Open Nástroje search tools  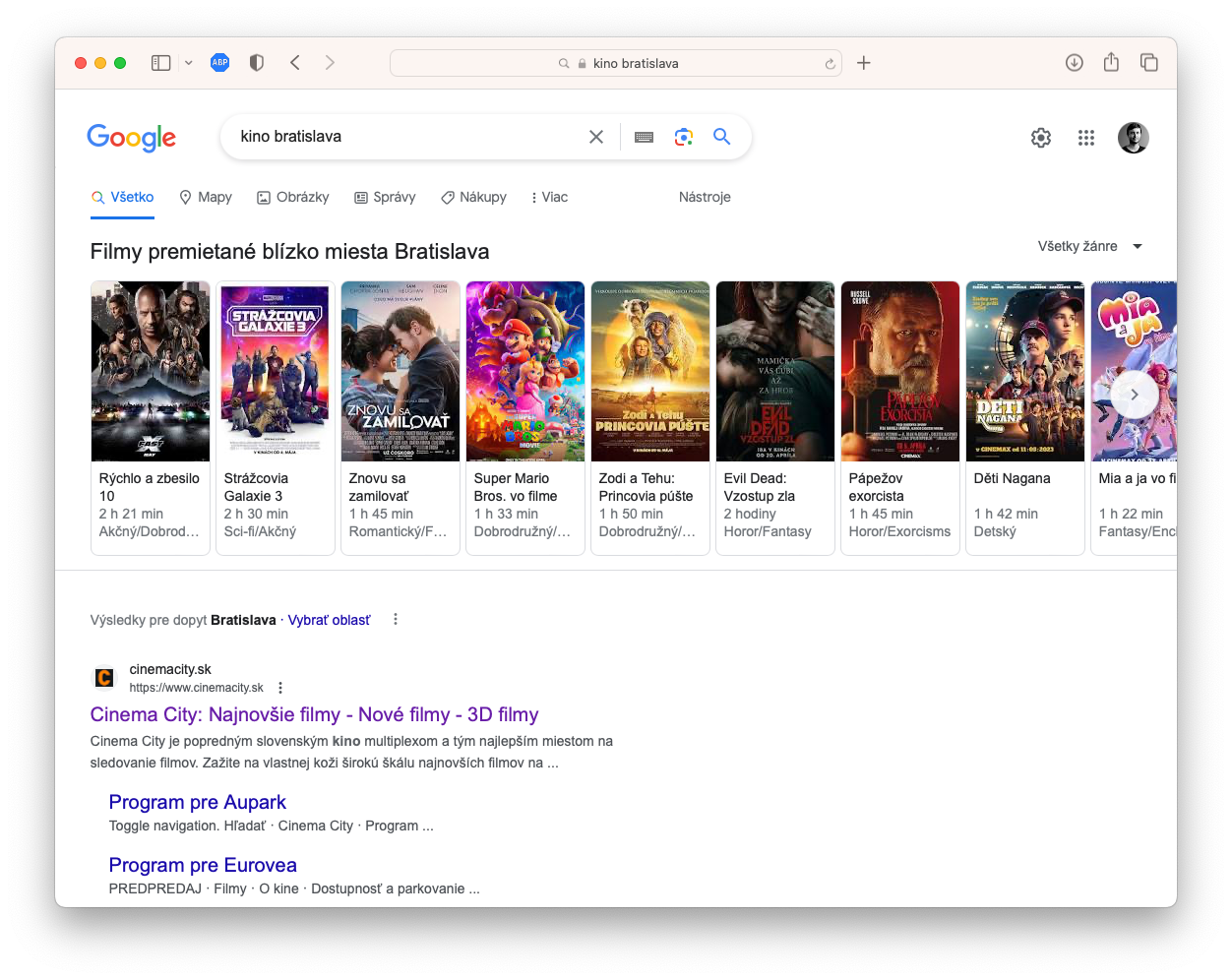705,197
